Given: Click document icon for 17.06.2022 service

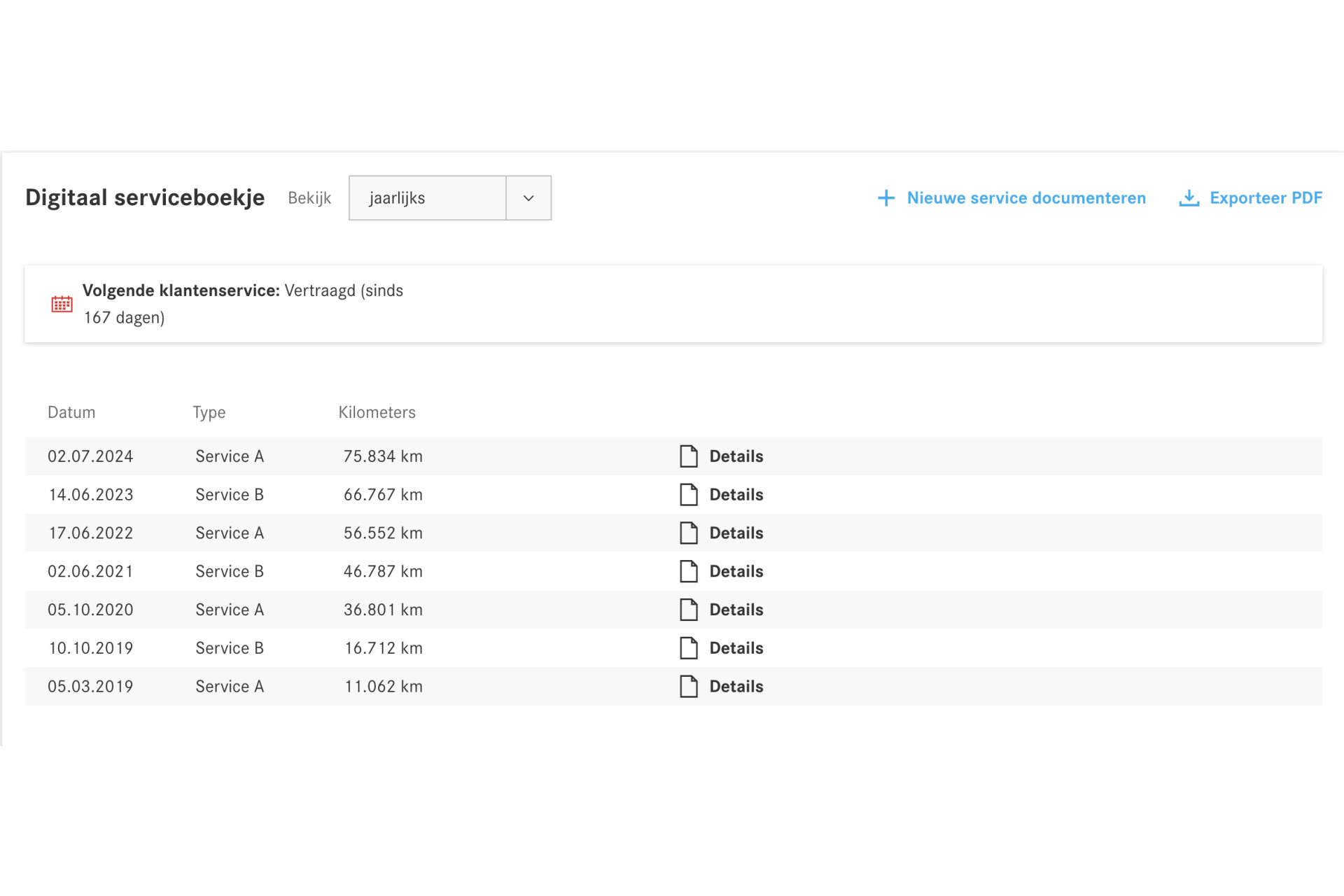Looking at the screenshot, I should (x=689, y=533).
